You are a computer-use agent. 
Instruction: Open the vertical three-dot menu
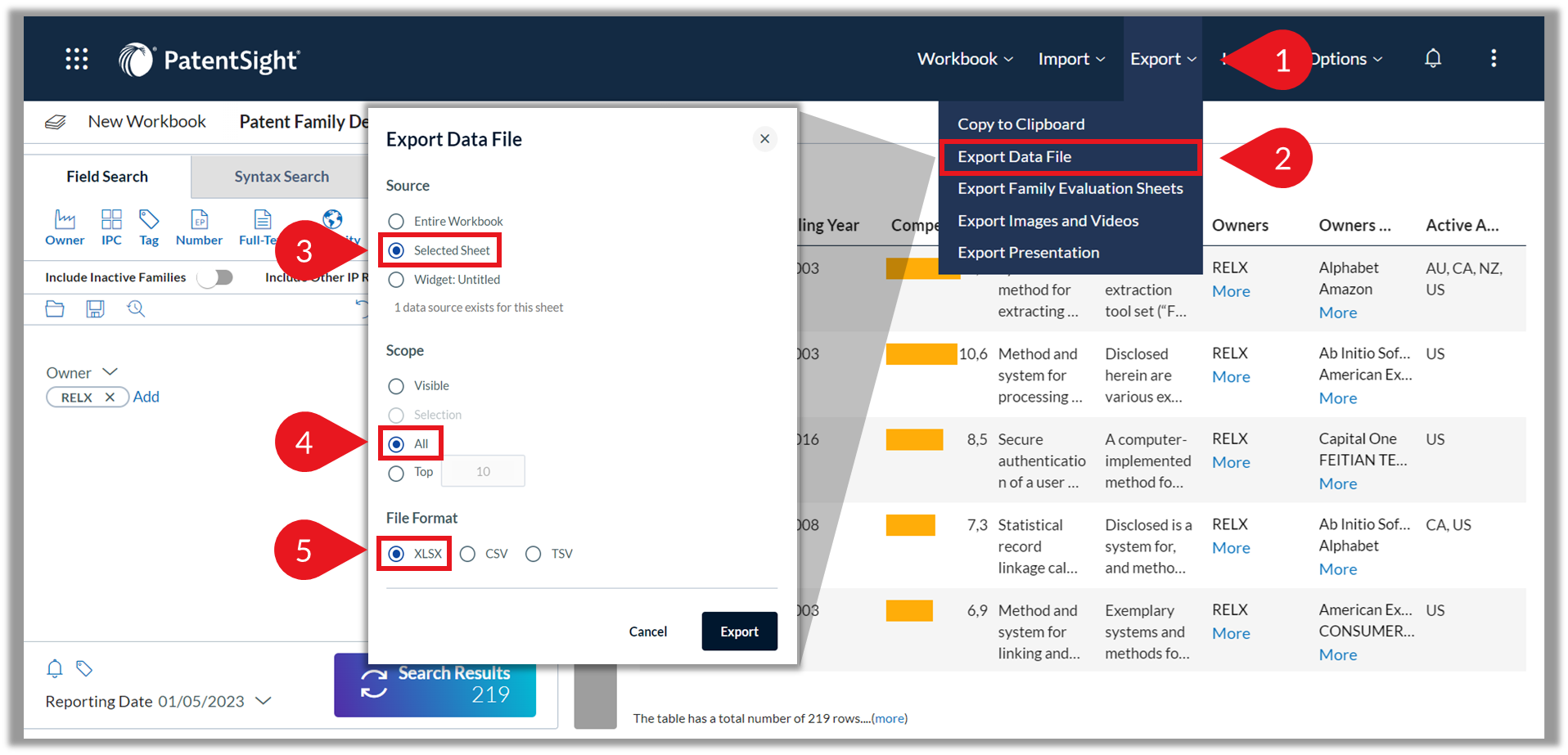[1494, 59]
